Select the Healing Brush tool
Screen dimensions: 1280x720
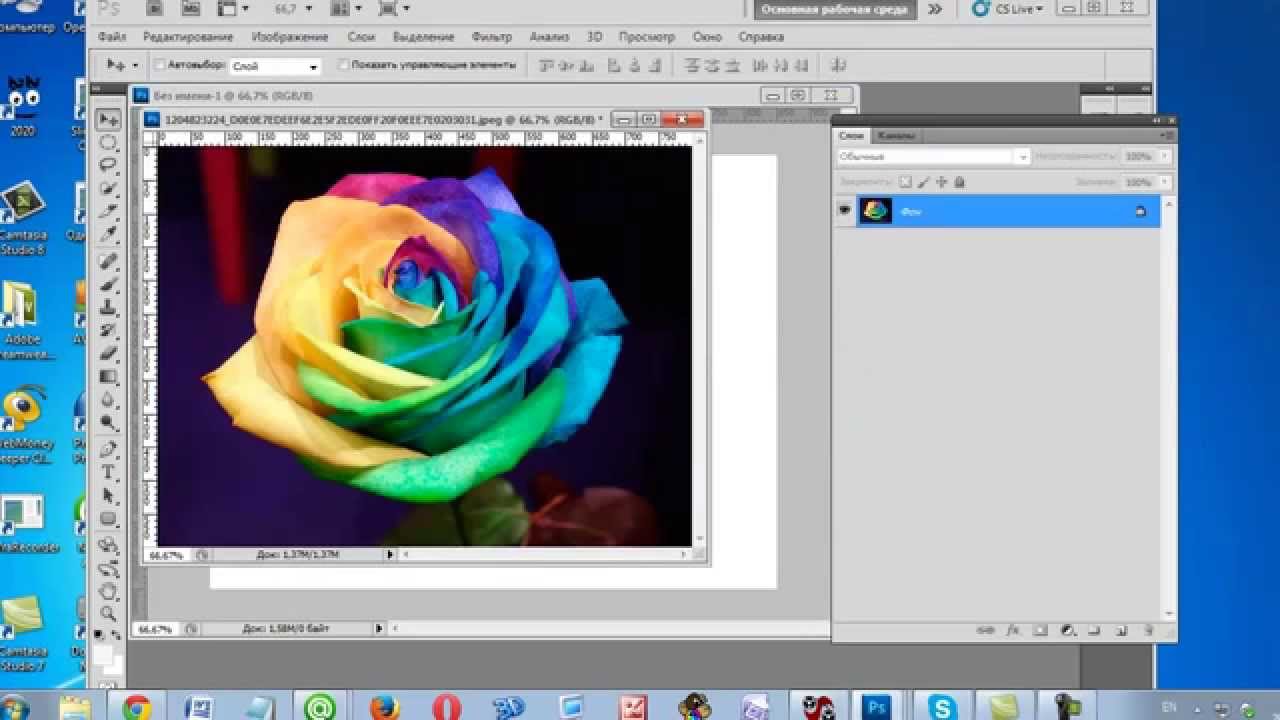click(108, 262)
